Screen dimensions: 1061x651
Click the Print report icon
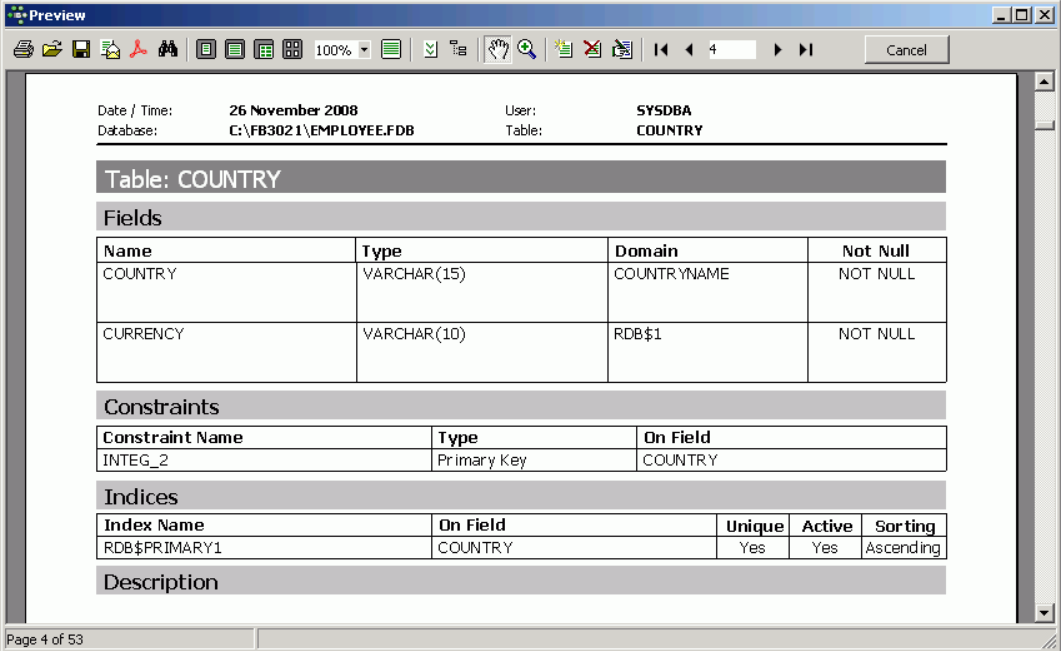tap(23, 50)
